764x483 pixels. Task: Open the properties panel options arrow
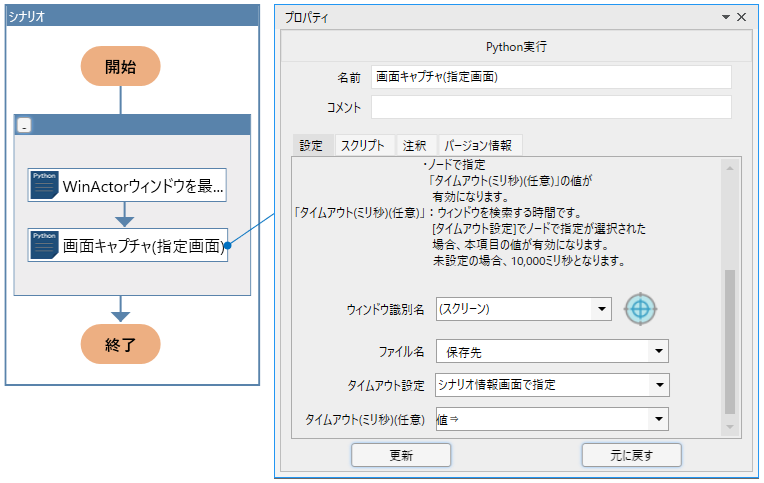coord(726,17)
